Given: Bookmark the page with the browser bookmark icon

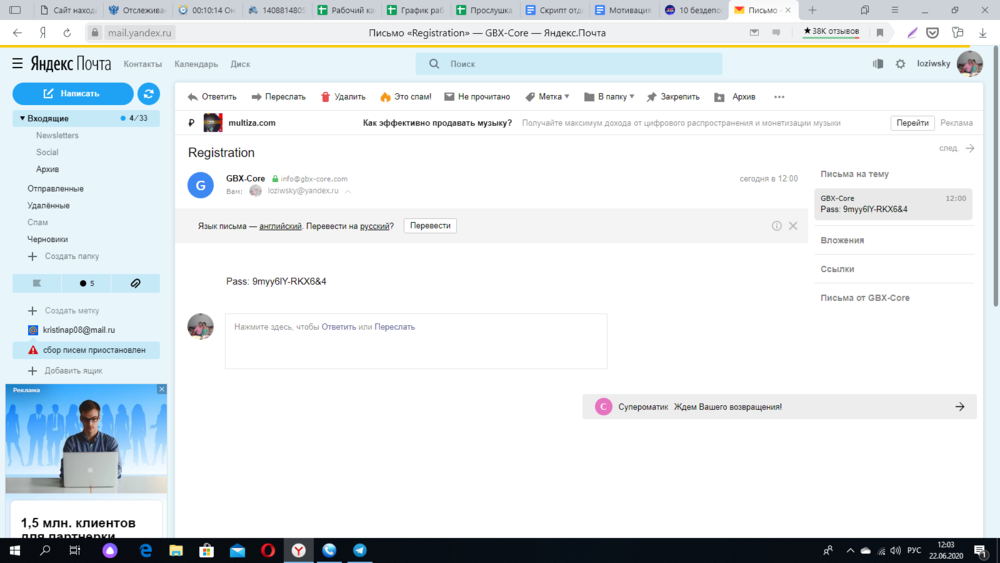Looking at the screenshot, I should pyautogui.click(x=880, y=33).
